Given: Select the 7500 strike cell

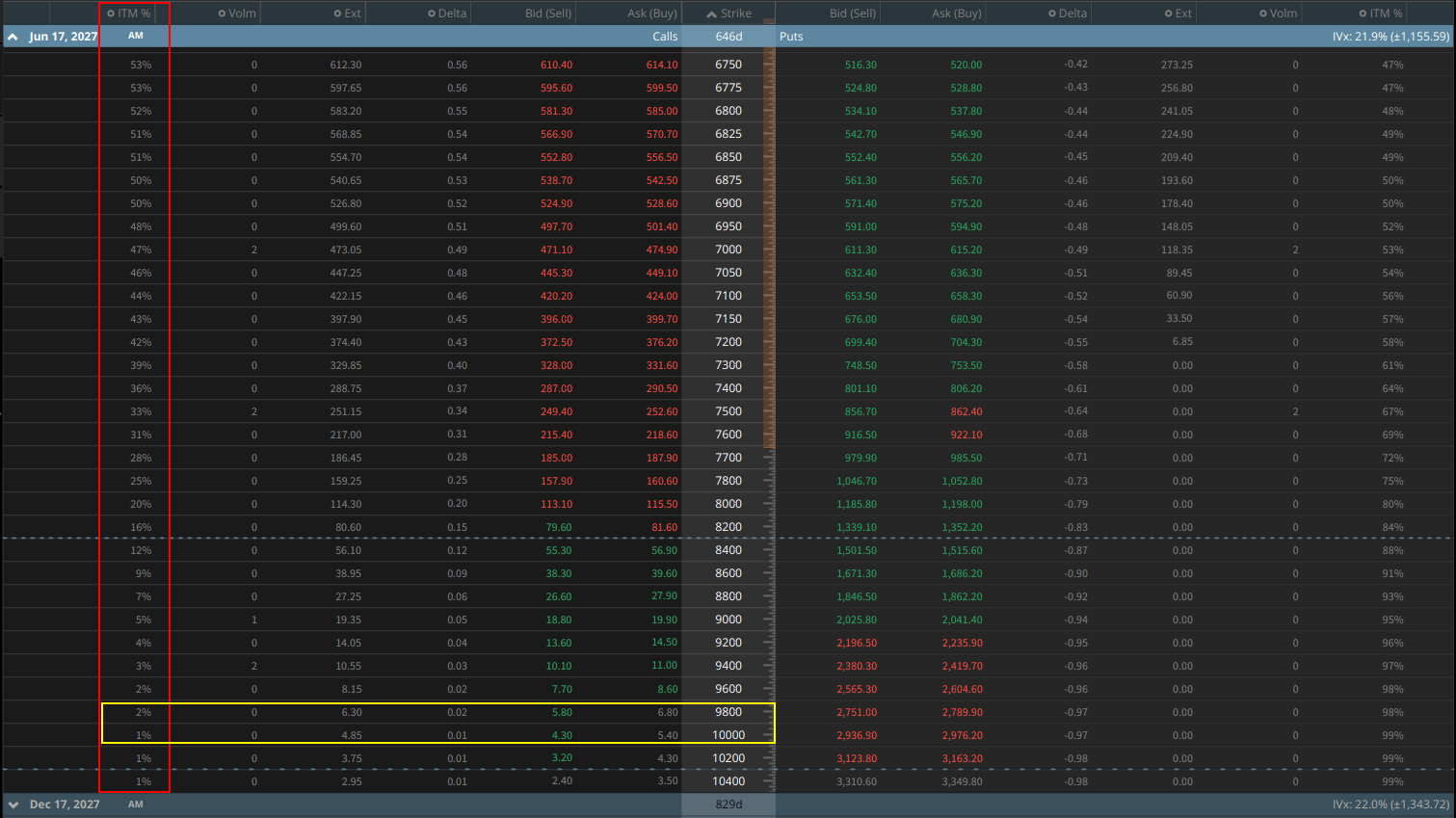Looking at the screenshot, I should coord(728,411).
